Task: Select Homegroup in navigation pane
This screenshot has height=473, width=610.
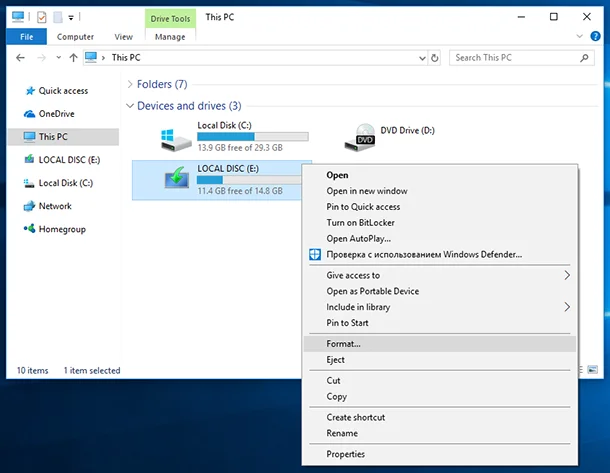Action: tap(62, 229)
